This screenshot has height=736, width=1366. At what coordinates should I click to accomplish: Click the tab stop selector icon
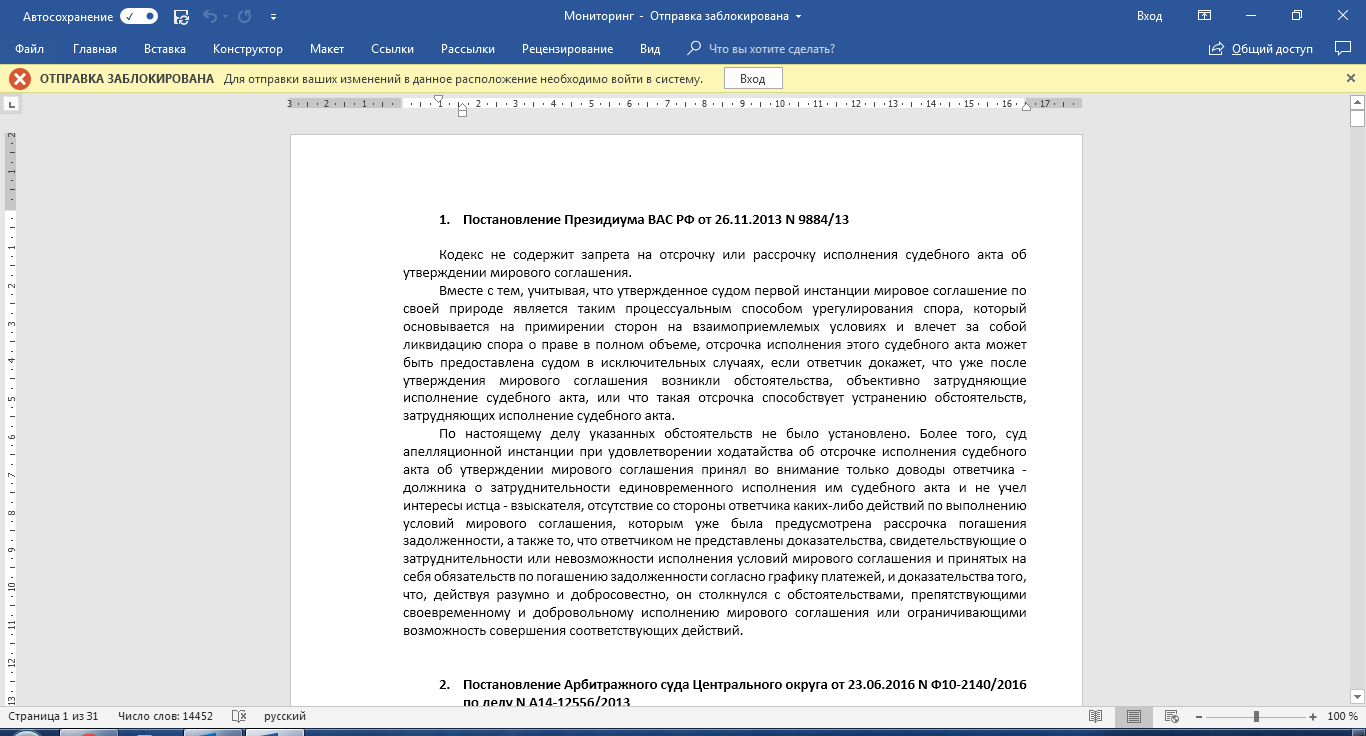point(12,104)
